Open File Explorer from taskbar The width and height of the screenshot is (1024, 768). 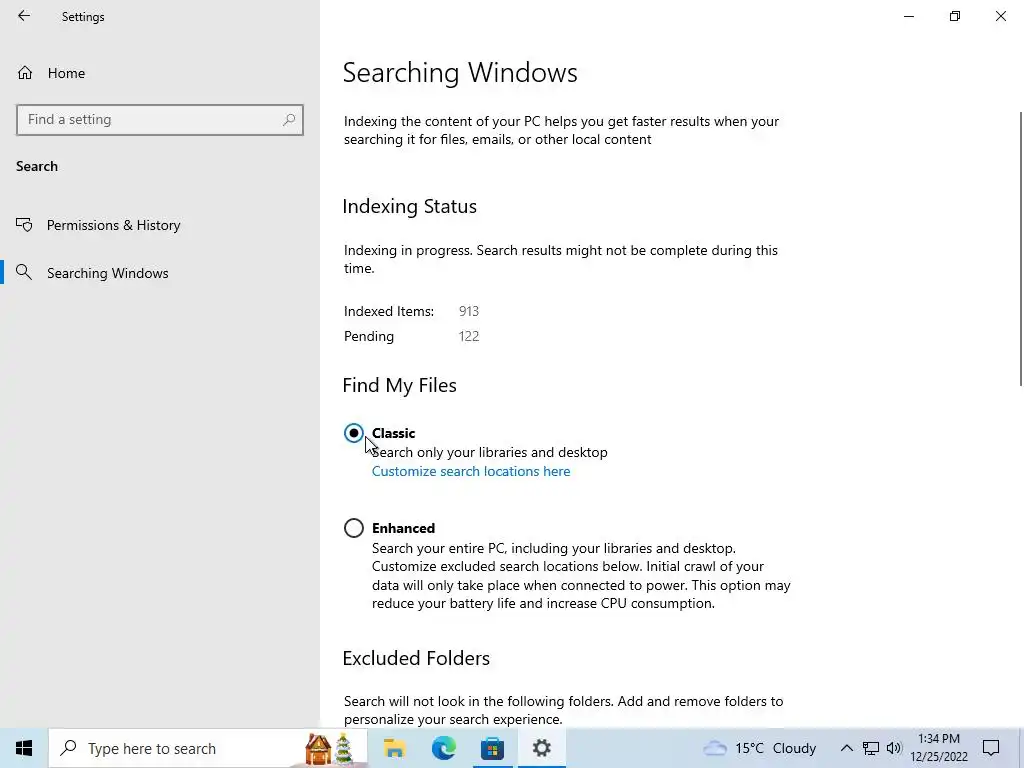click(394, 748)
